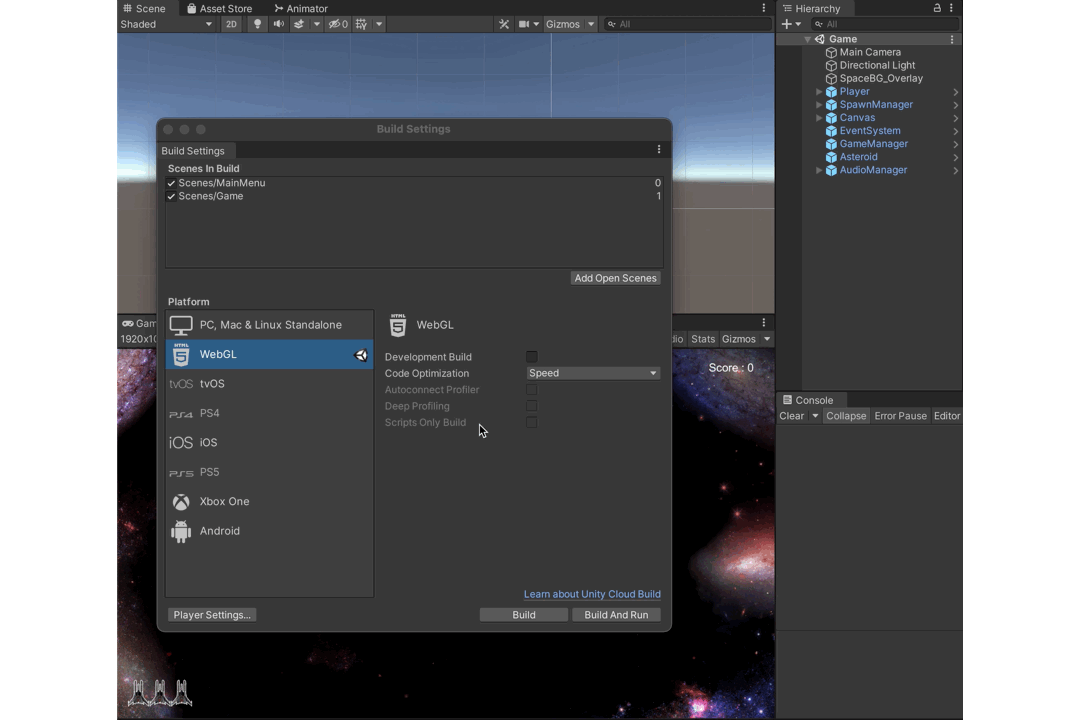Open the Console Clear options dropdown arrow
This screenshot has width=1080, height=720.
pos(815,416)
